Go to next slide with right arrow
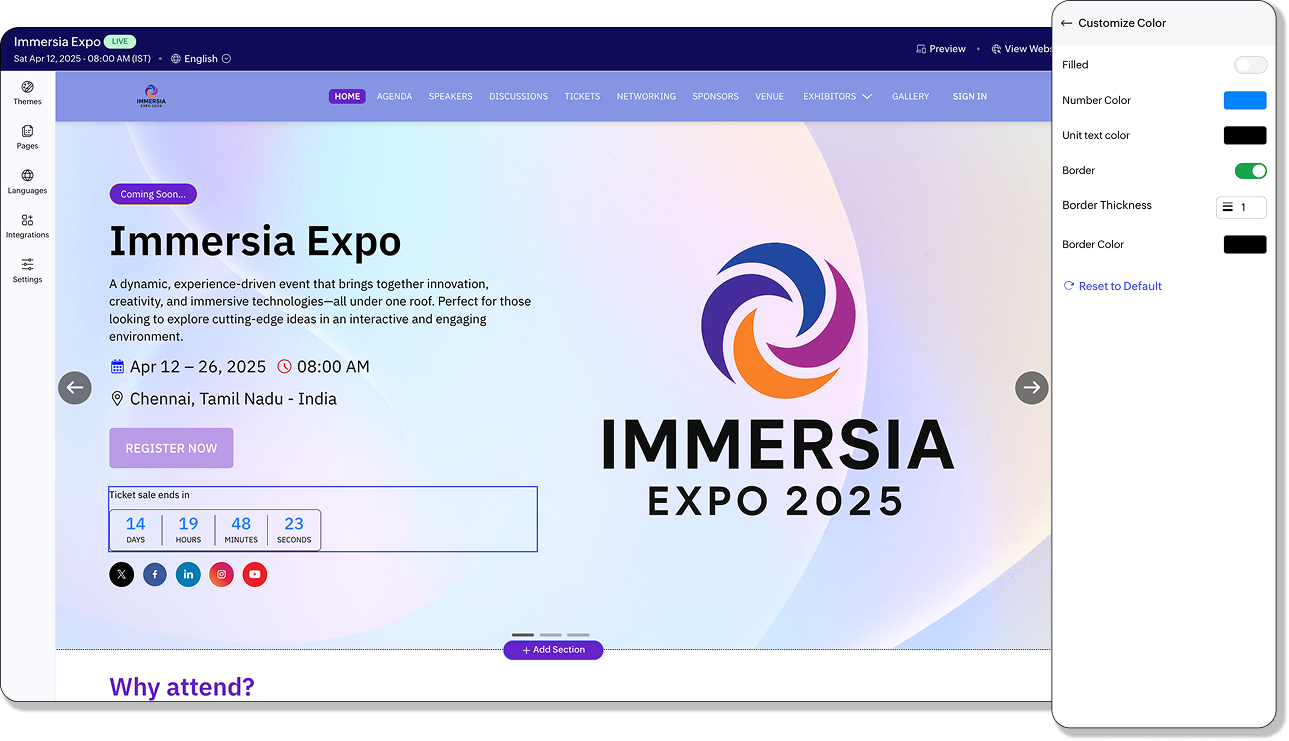The width and height of the screenshot is (1289, 741). pos(1032,388)
